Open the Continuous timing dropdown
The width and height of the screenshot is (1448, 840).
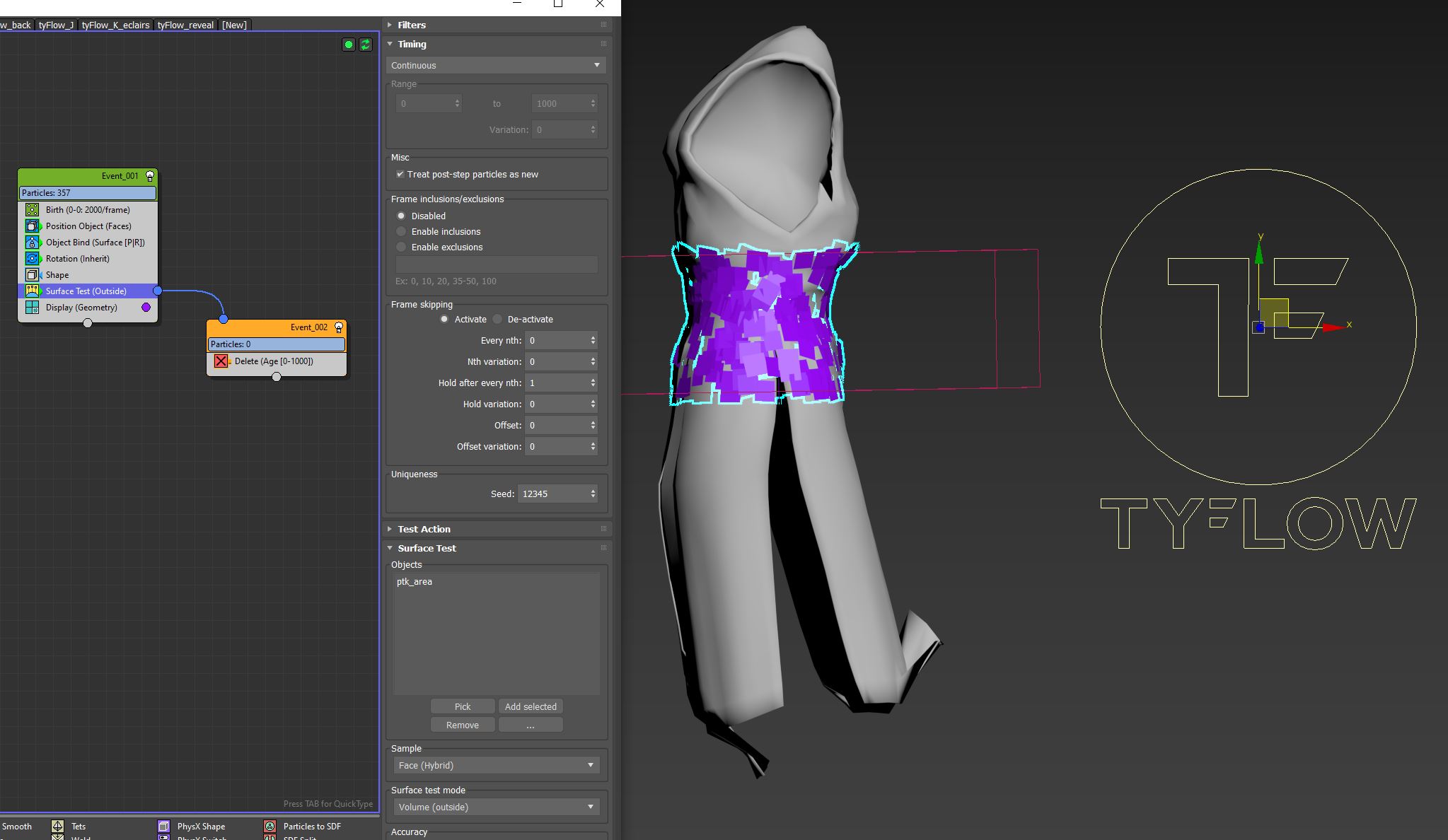[x=495, y=65]
